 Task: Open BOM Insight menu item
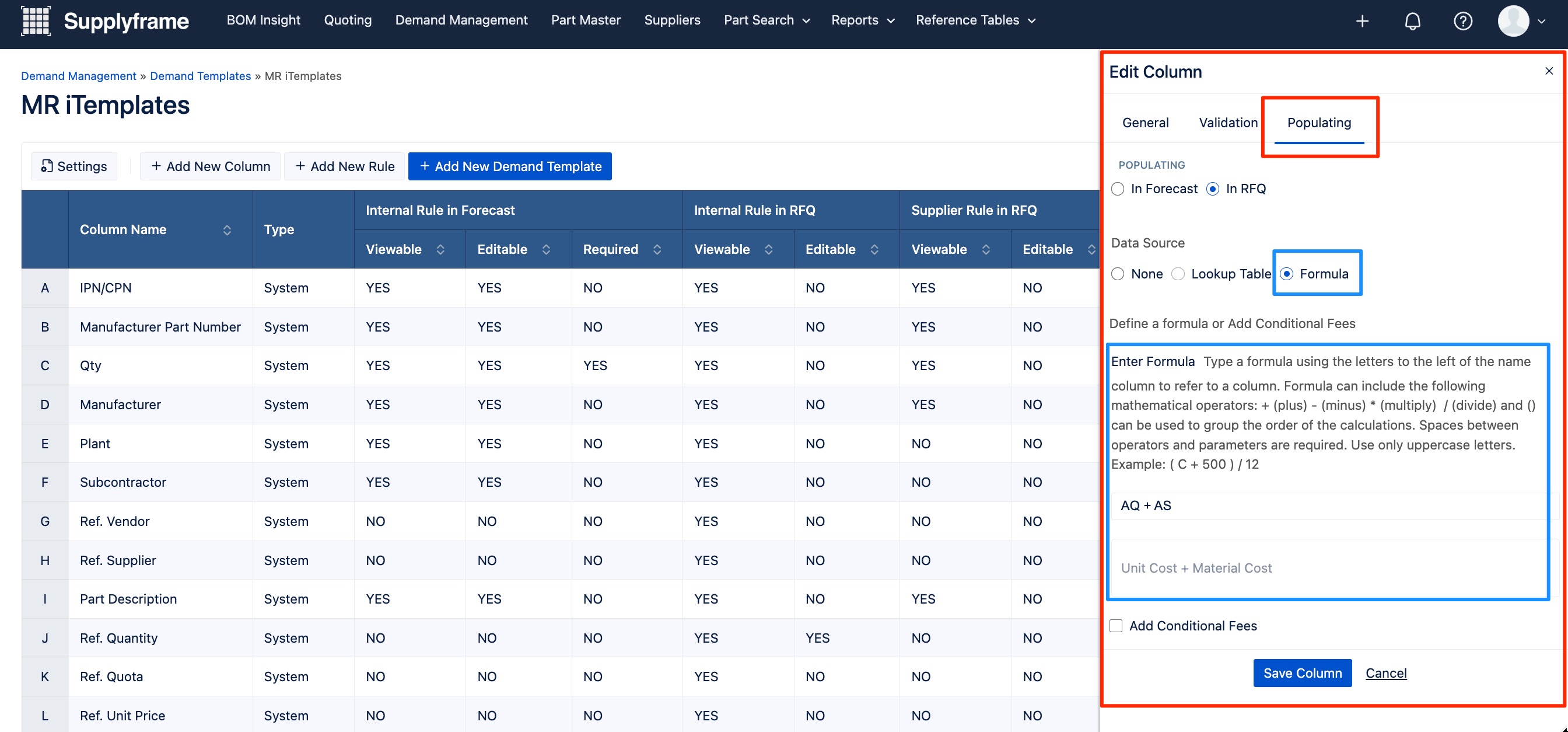point(264,20)
